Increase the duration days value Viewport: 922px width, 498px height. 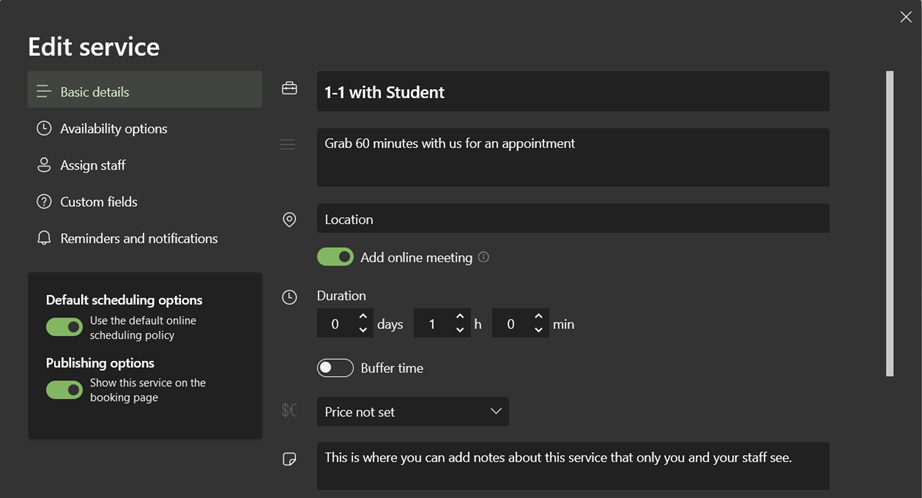[362, 317]
